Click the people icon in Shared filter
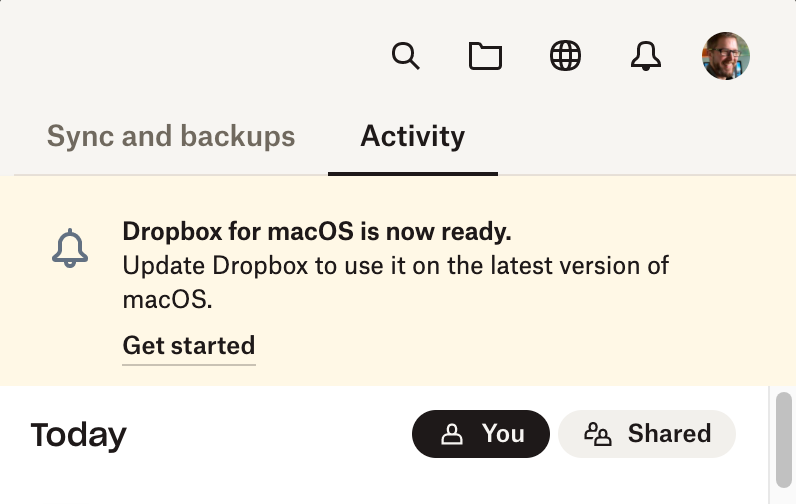 597,434
